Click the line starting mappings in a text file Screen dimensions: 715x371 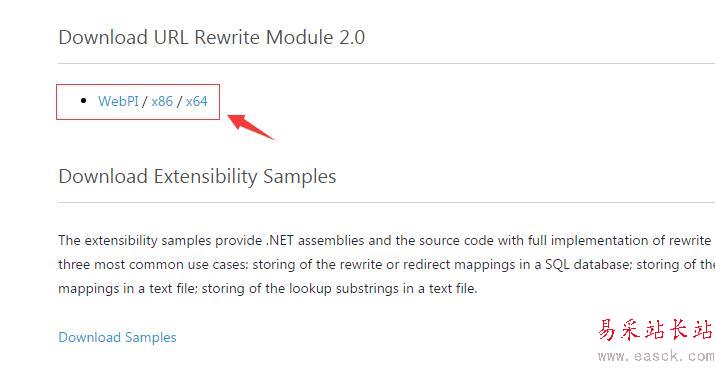point(268,288)
